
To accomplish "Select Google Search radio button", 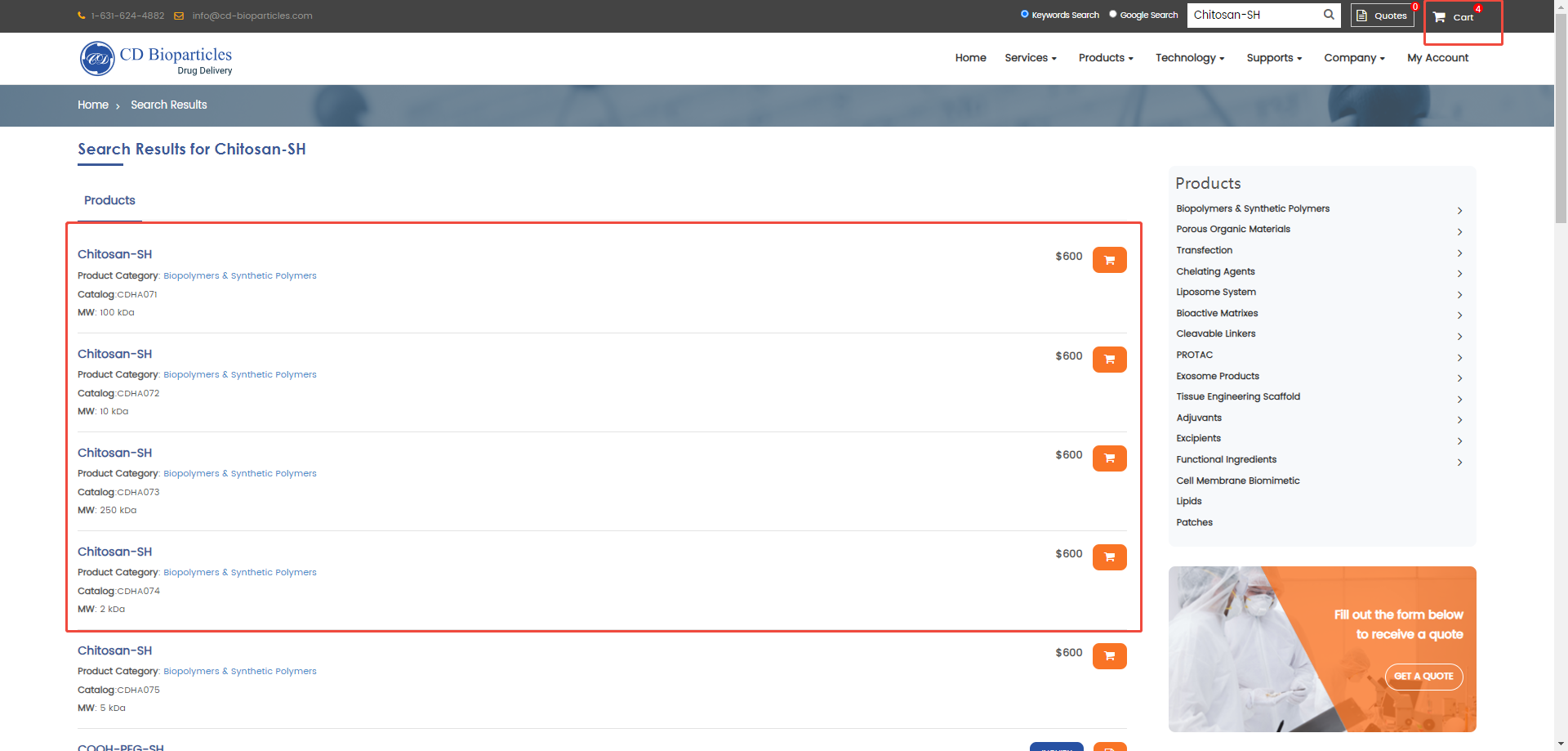I will (1112, 14).
